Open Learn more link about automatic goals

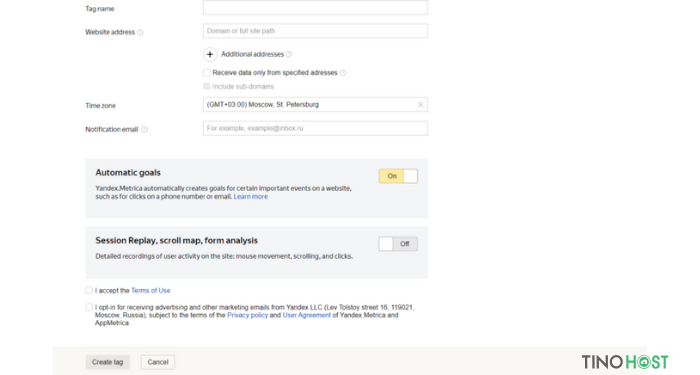click(251, 196)
